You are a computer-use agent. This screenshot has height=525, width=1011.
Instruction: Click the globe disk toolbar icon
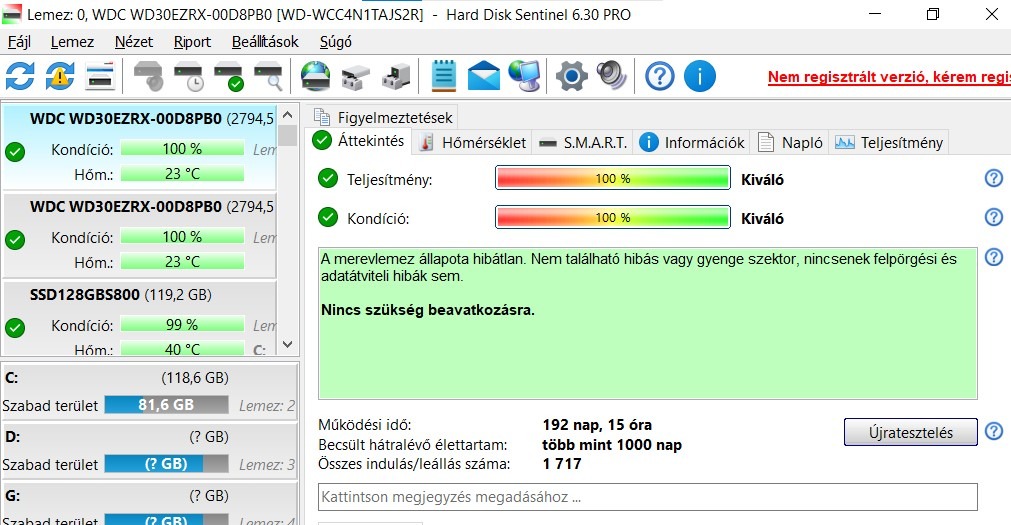pyautogui.click(x=315, y=76)
